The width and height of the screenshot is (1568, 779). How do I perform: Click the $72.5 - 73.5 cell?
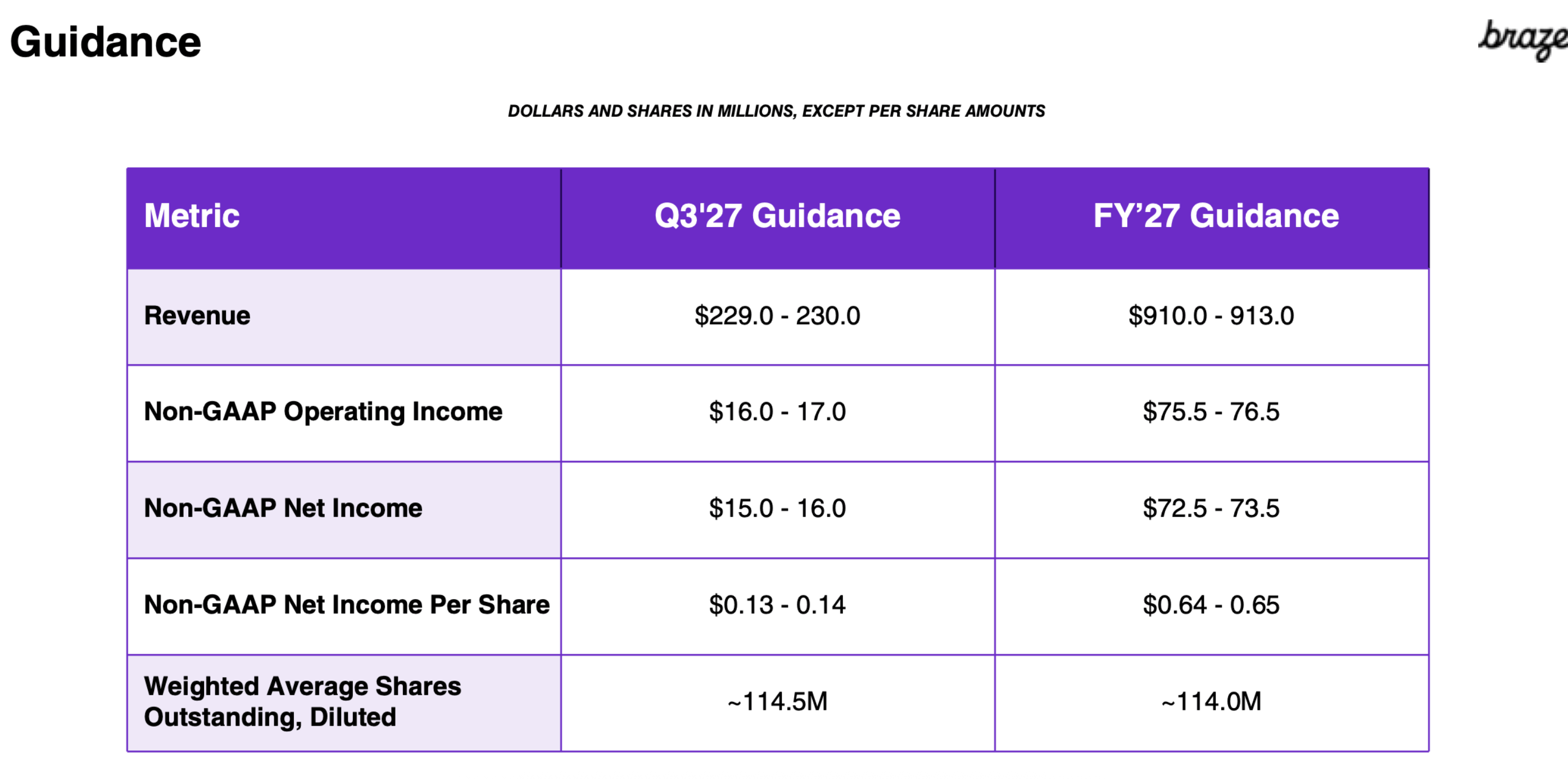click(1211, 508)
